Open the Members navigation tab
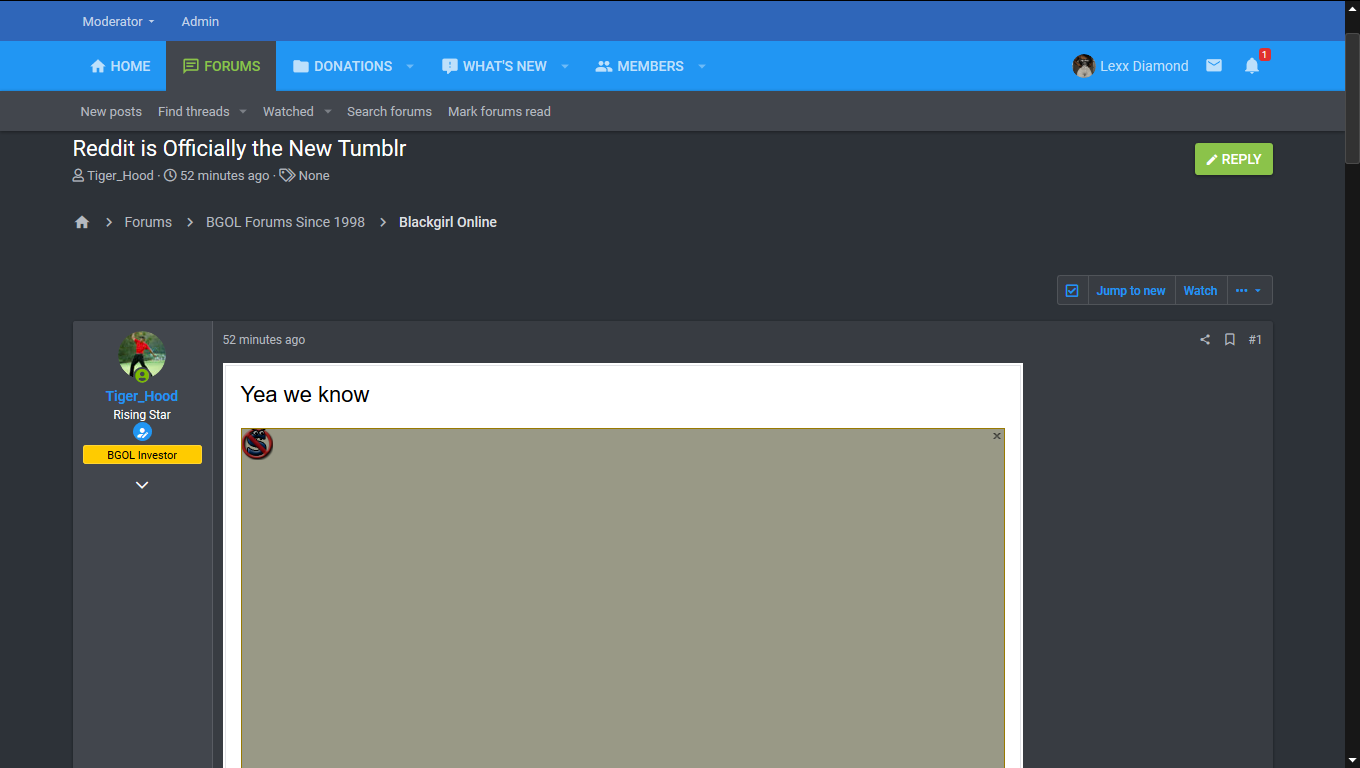Viewport: 1360px width, 768px height. click(x=640, y=66)
